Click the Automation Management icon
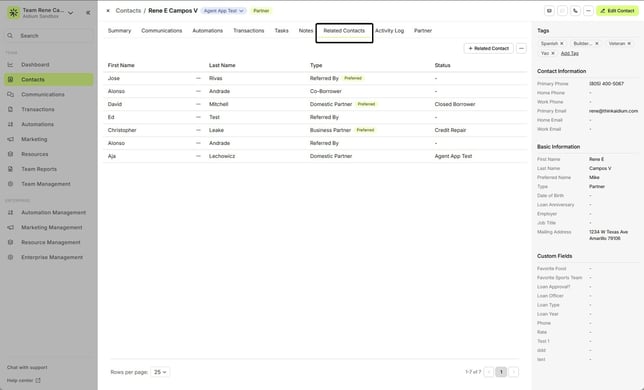The height and width of the screenshot is (390, 644). (x=10, y=212)
